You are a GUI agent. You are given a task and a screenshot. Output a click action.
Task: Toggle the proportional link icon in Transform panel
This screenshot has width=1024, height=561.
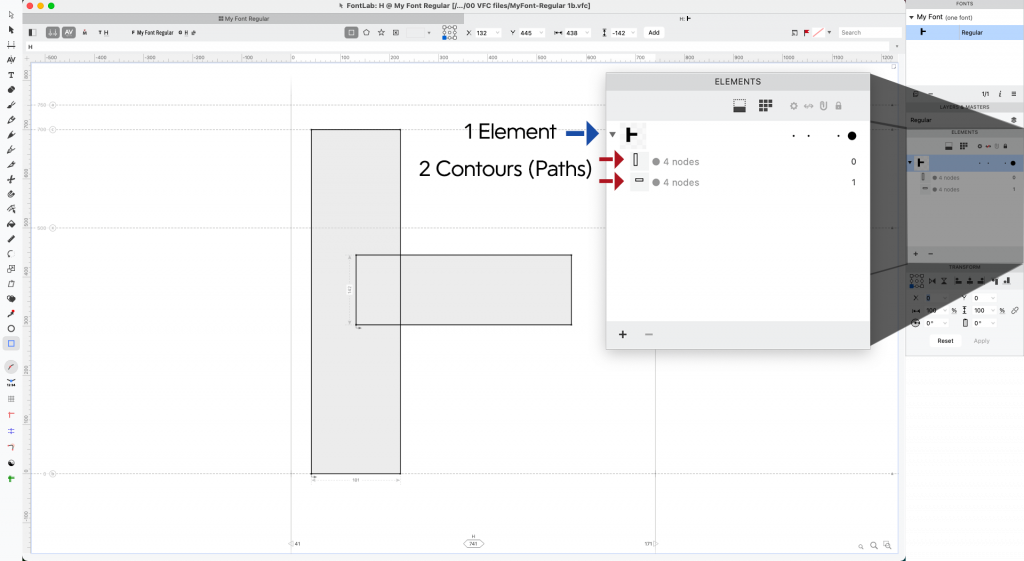[1015, 311]
